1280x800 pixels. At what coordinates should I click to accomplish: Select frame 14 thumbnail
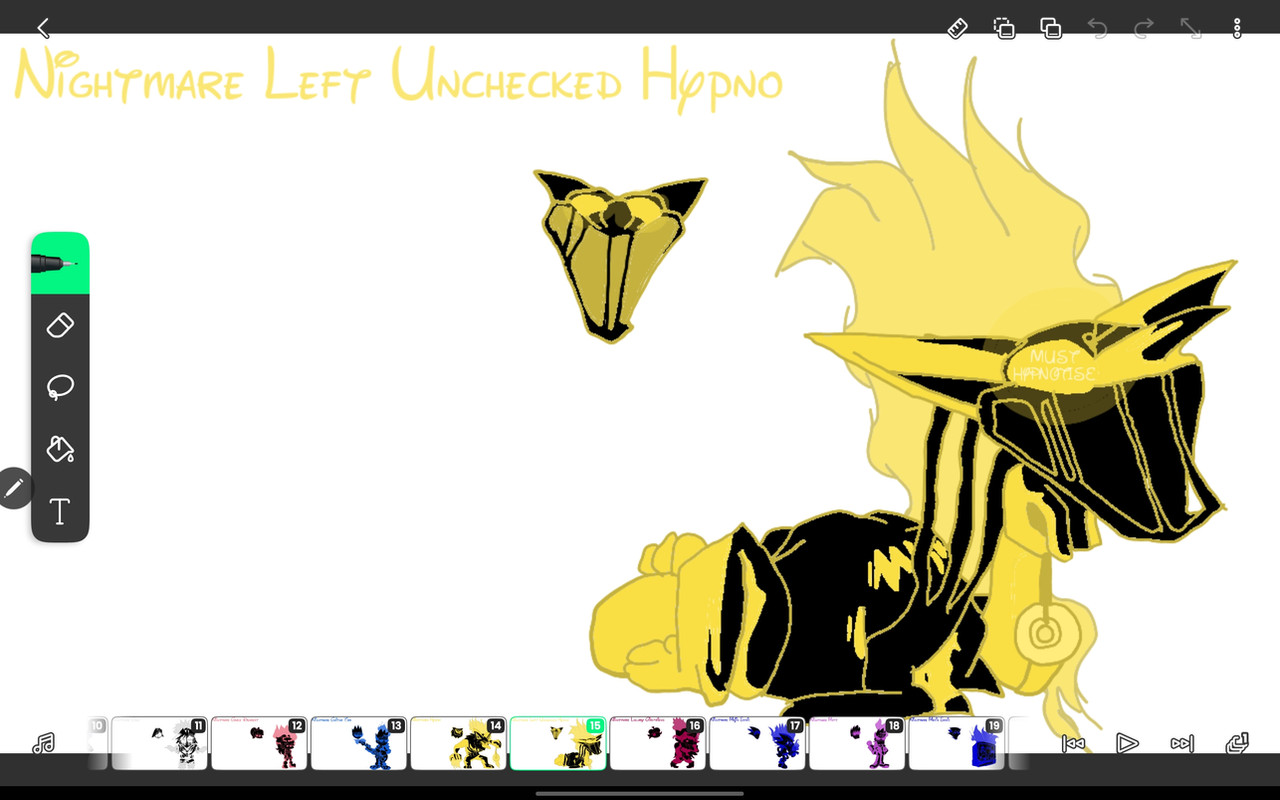click(458, 743)
